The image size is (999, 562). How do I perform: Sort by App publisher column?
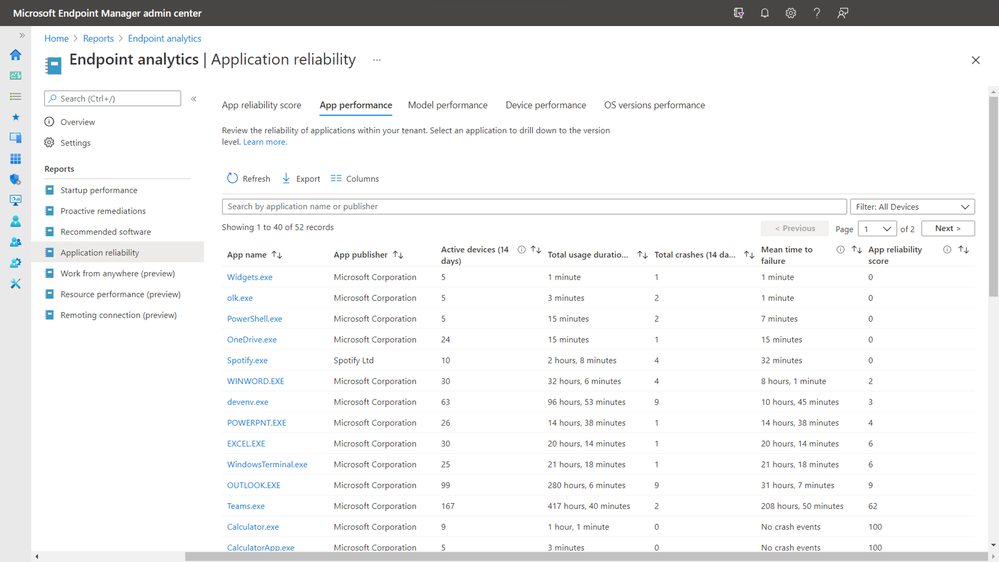click(398, 255)
